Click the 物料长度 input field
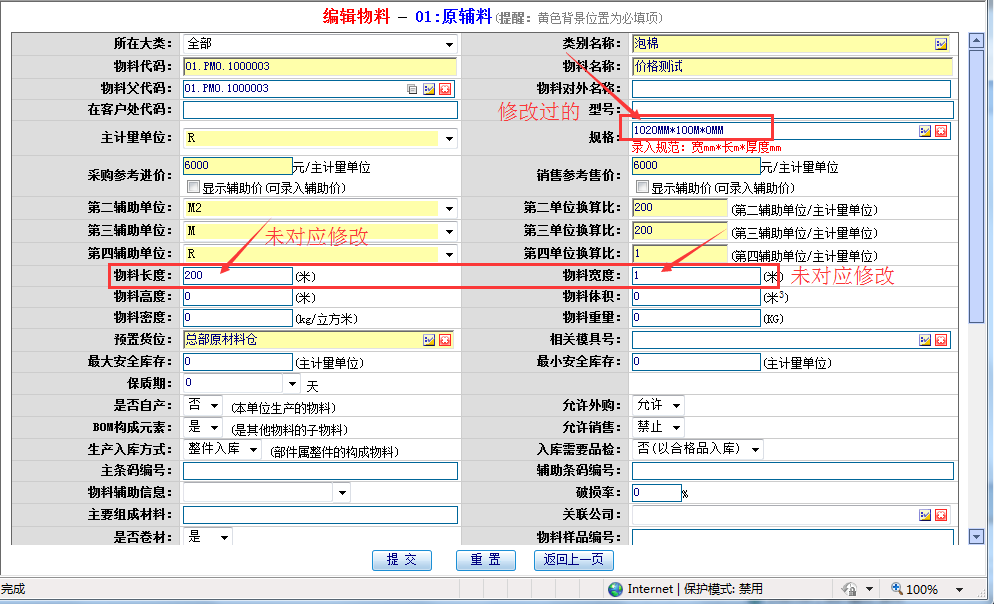This screenshot has height=604, width=994. [x=237, y=275]
